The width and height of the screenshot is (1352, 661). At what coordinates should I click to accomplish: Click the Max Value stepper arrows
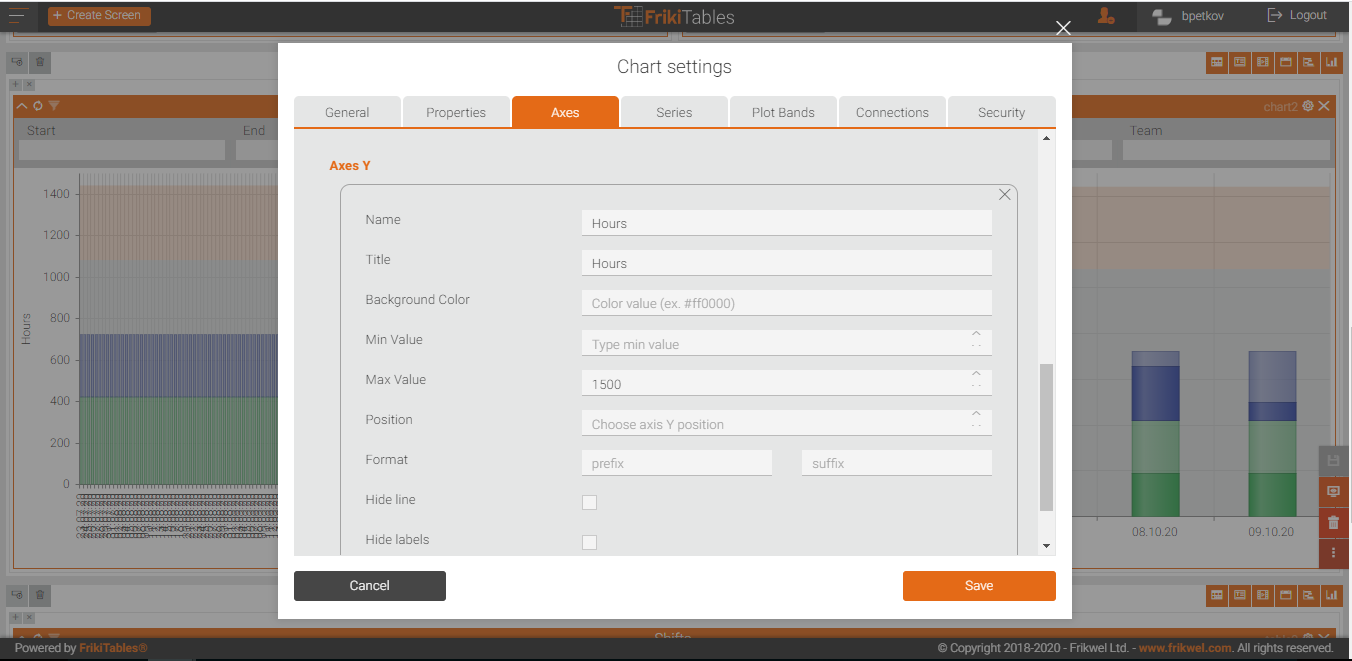click(976, 380)
